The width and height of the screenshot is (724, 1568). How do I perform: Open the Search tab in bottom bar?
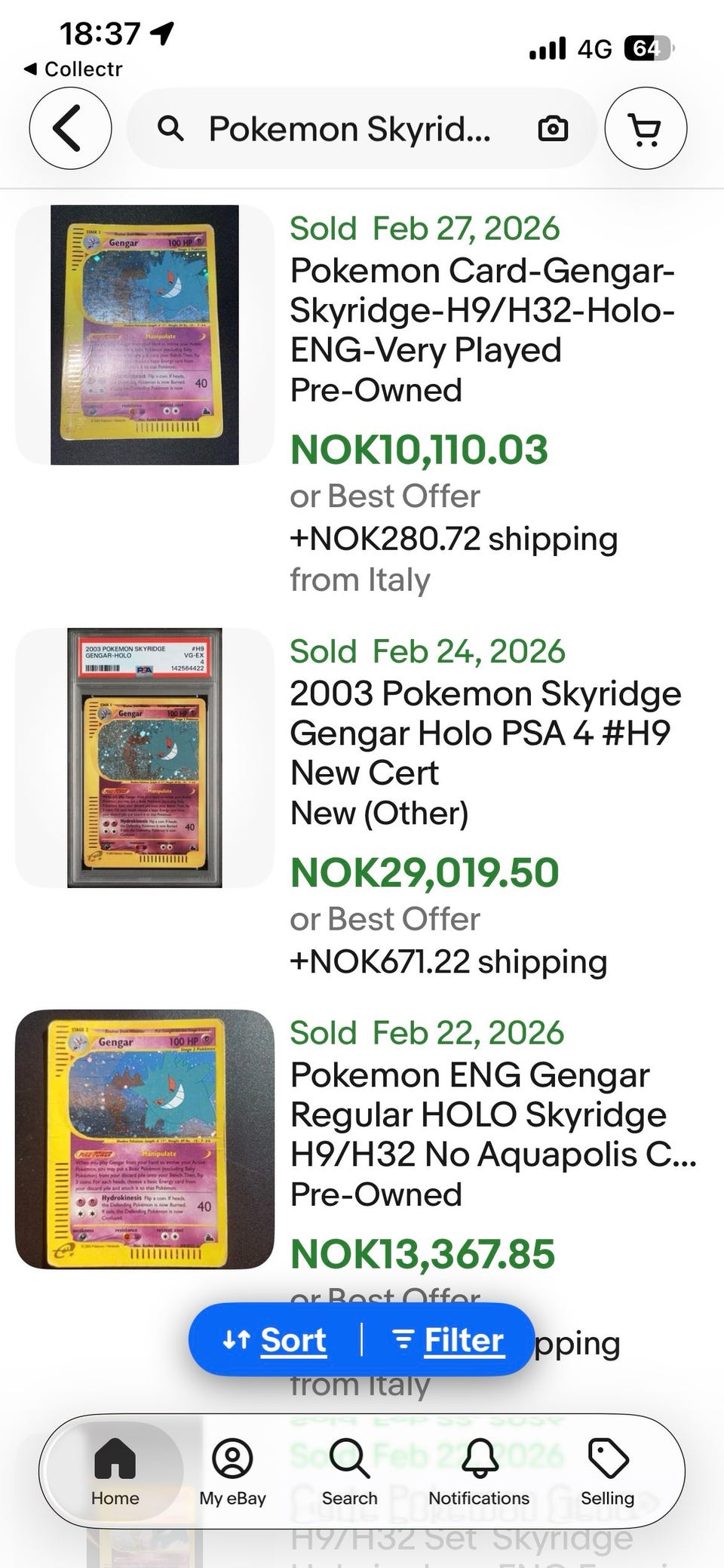click(349, 1471)
